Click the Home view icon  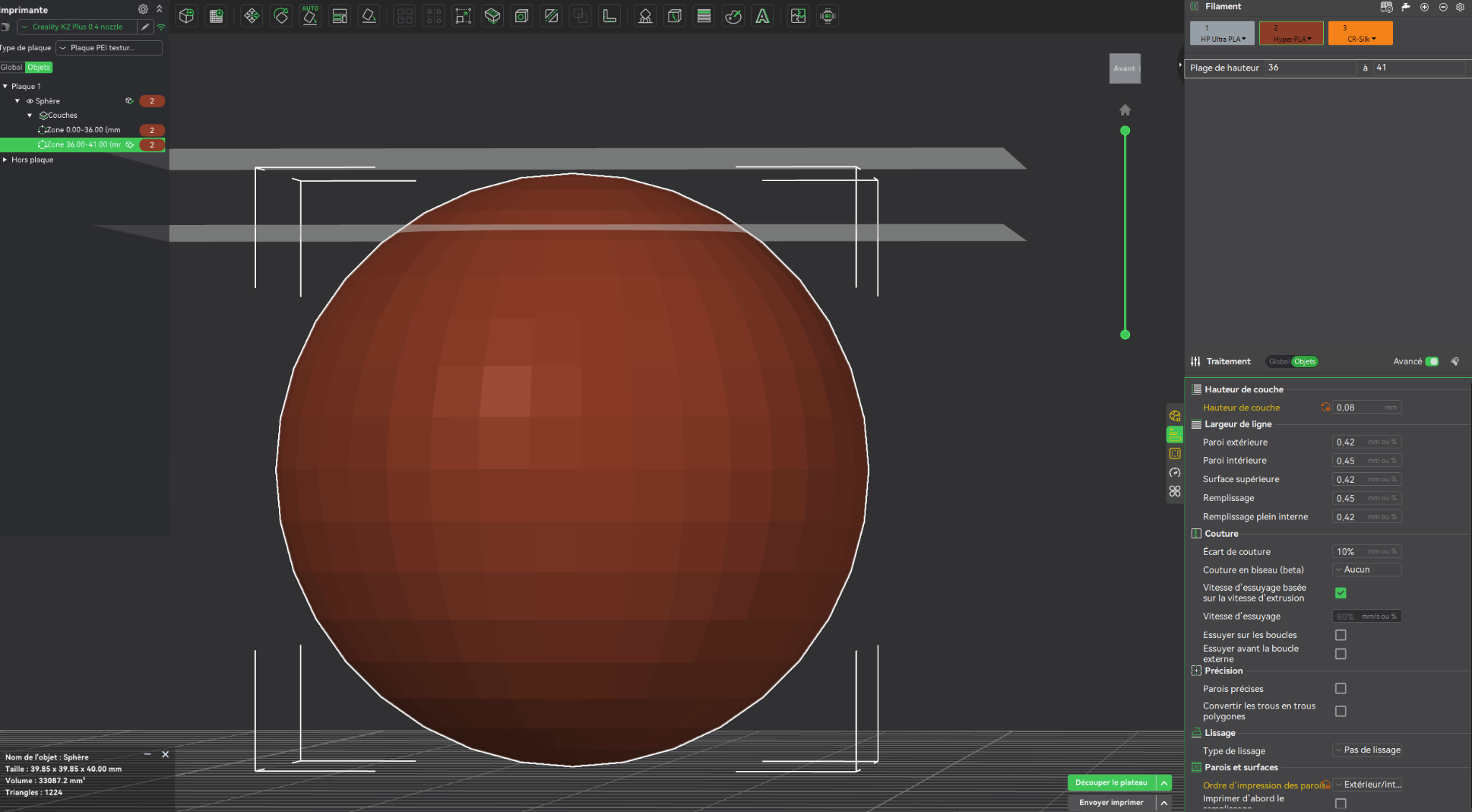[1125, 110]
